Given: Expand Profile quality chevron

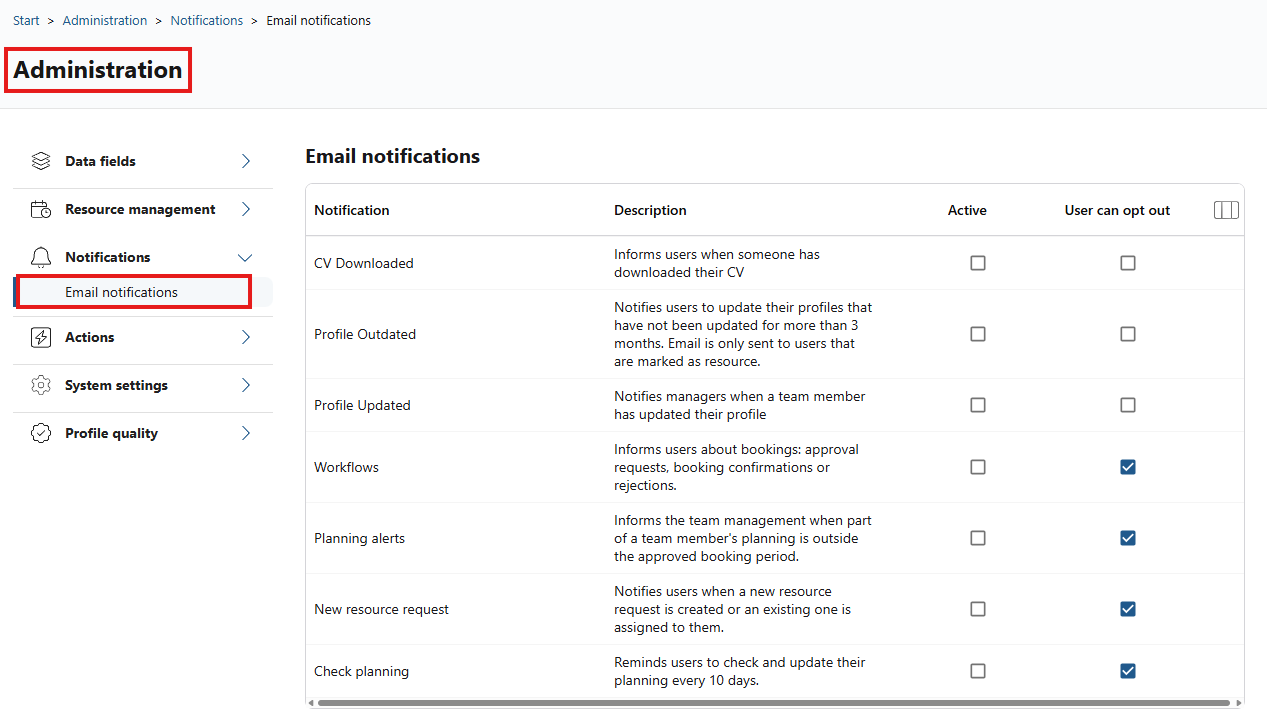Looking at the screenshot, I should (x=246, y=433).
